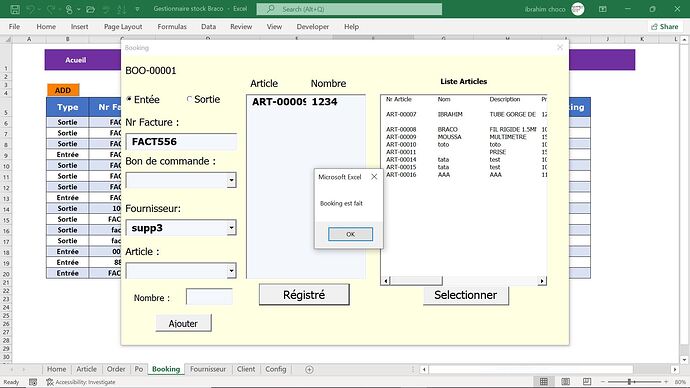Click the Redo icon in the quick access toolbar
The image size is (690, 388).
pos(51,9)
